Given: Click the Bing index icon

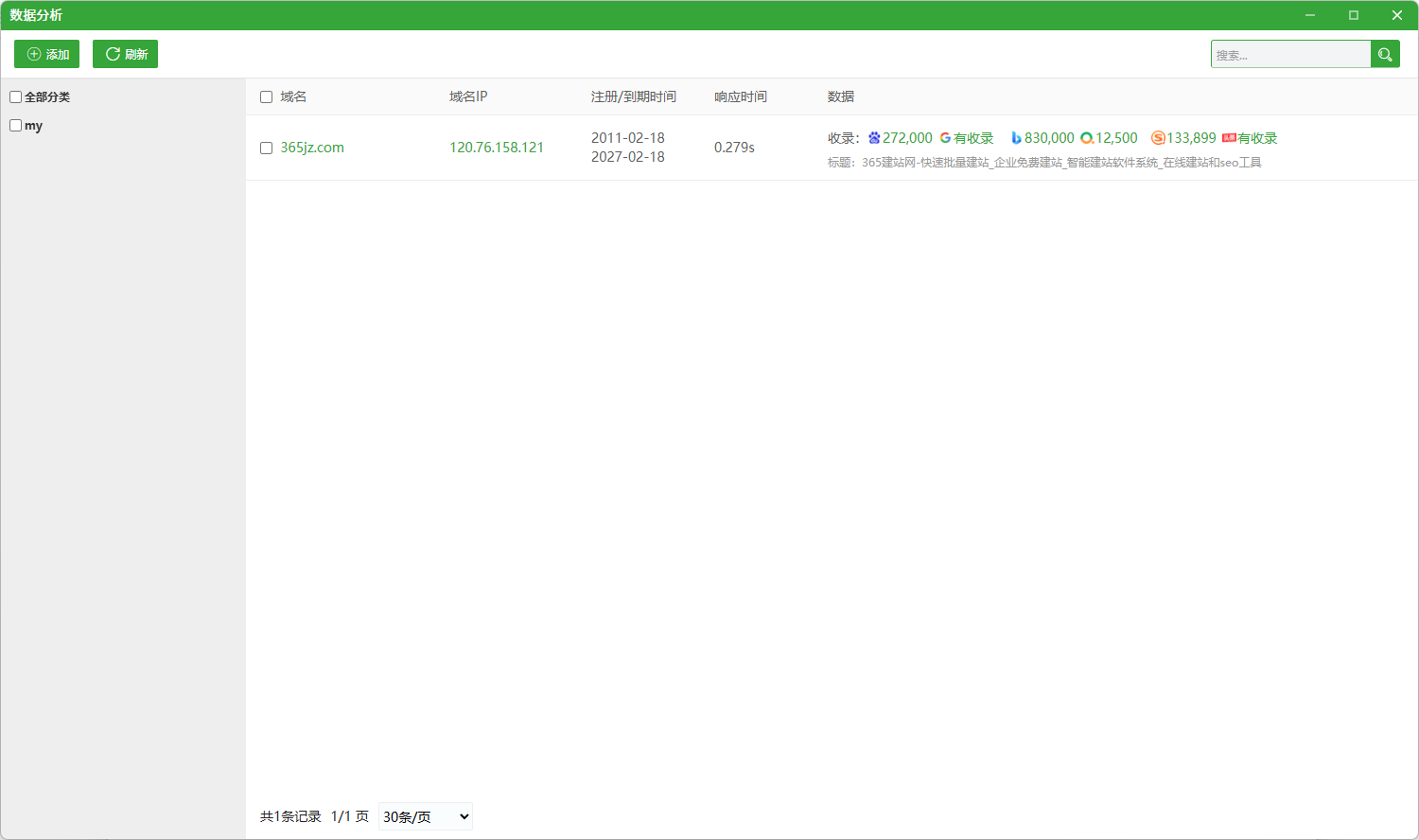Looking at the screenshot, I should point(1016,138).
